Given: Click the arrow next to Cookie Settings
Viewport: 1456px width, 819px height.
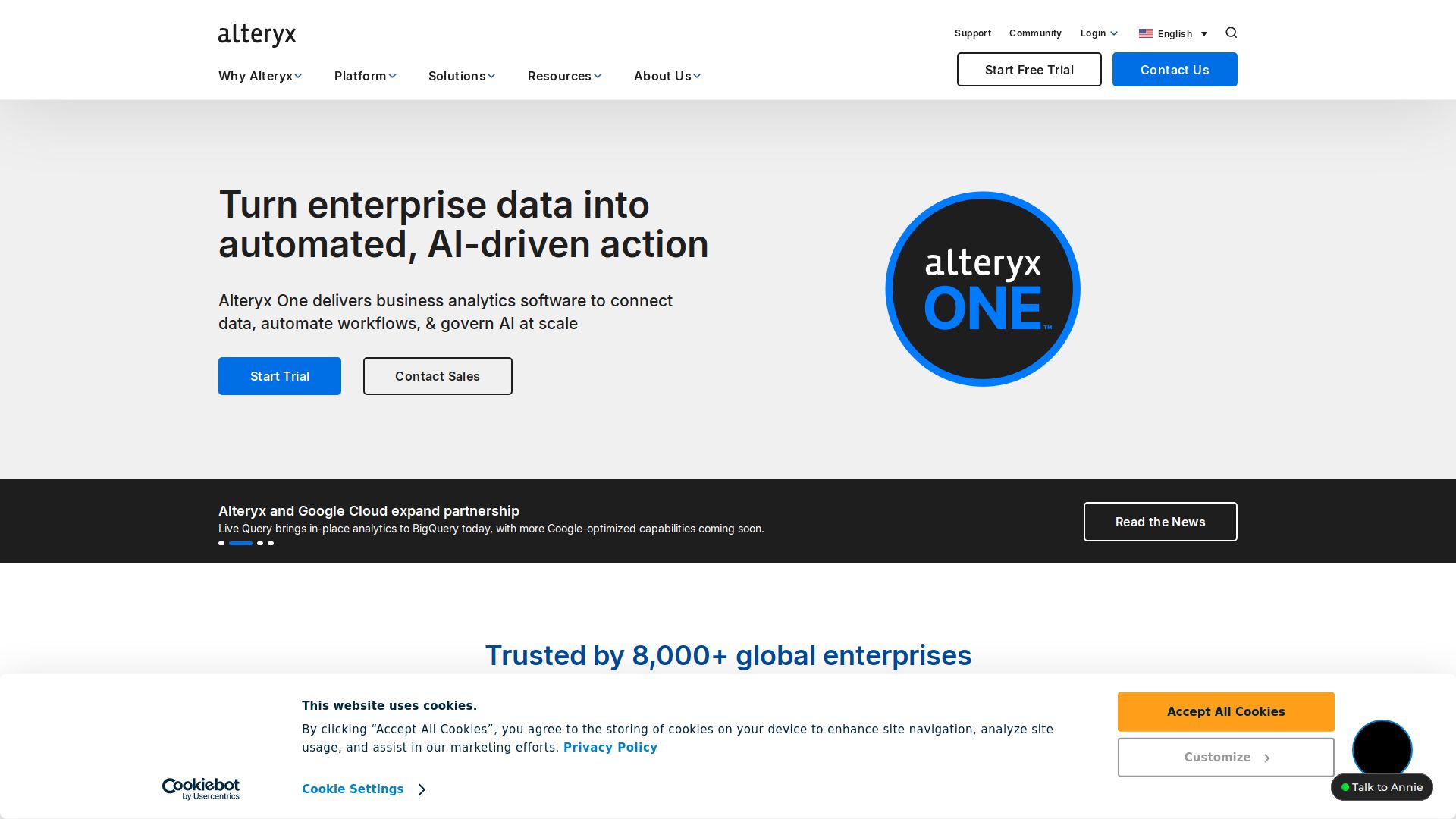Looking at the screenshot, I should coord(422,789).
